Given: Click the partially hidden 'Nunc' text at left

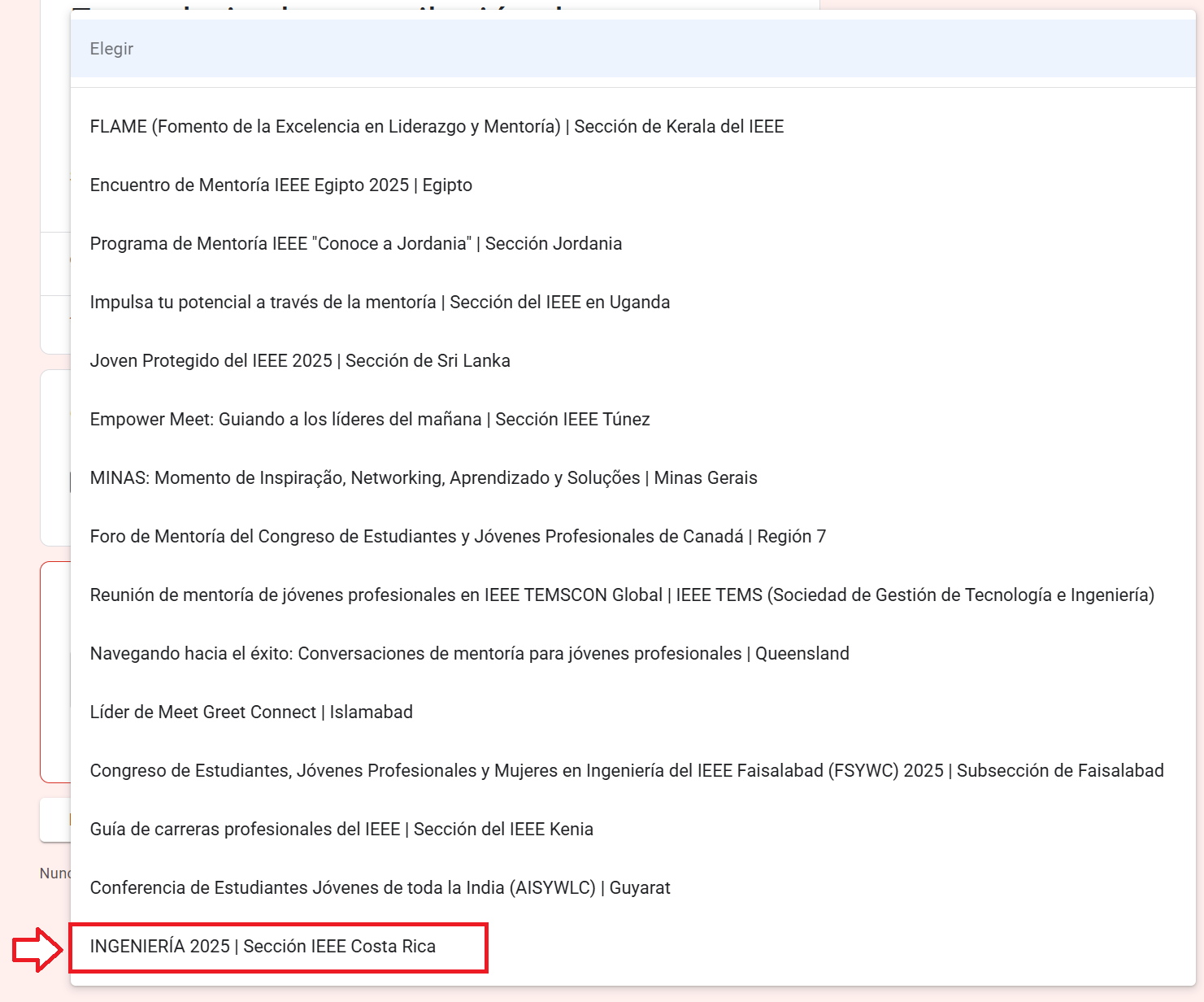Looking at the screenshot, I should (x=54, y=873).
